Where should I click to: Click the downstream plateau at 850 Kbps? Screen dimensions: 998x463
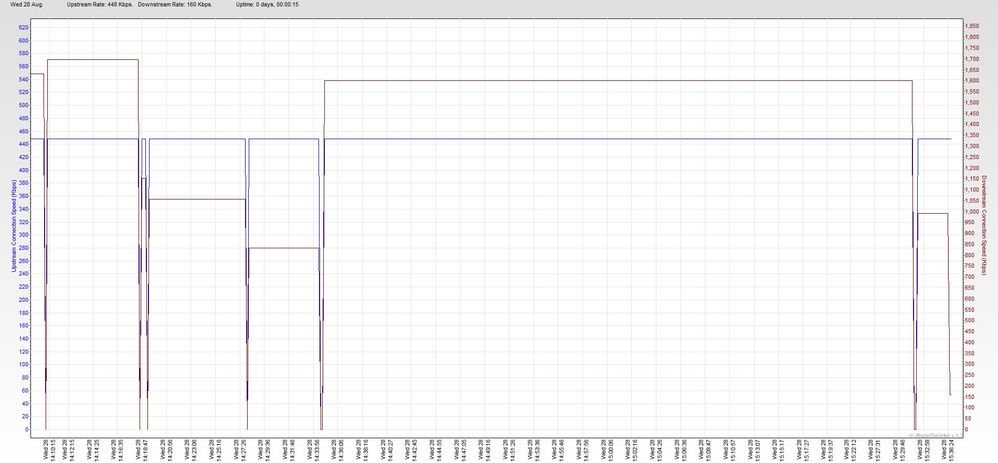tap(283, 248)
